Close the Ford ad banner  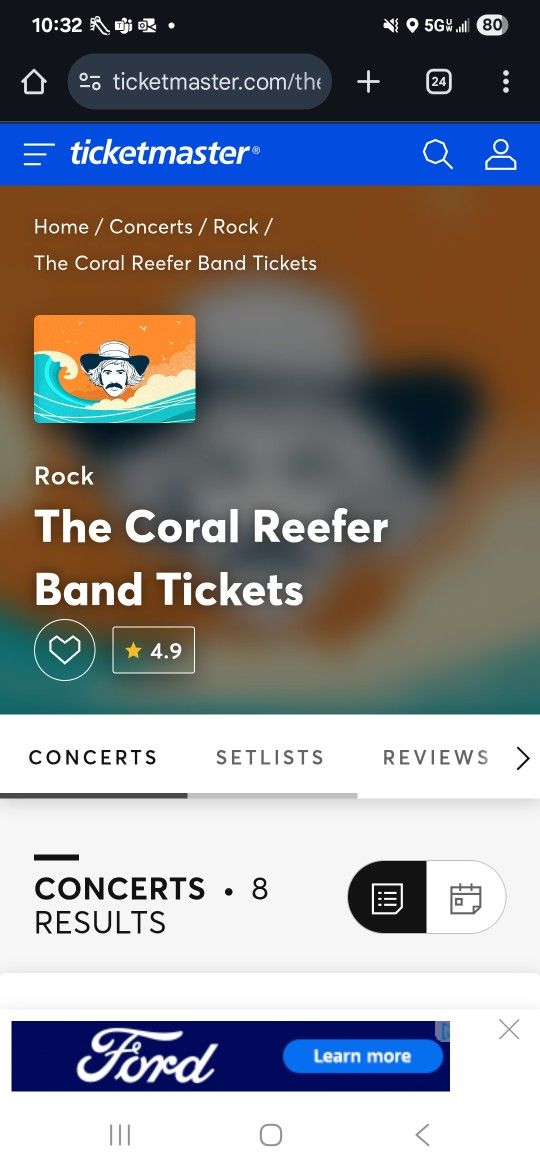pos(509,1030)
